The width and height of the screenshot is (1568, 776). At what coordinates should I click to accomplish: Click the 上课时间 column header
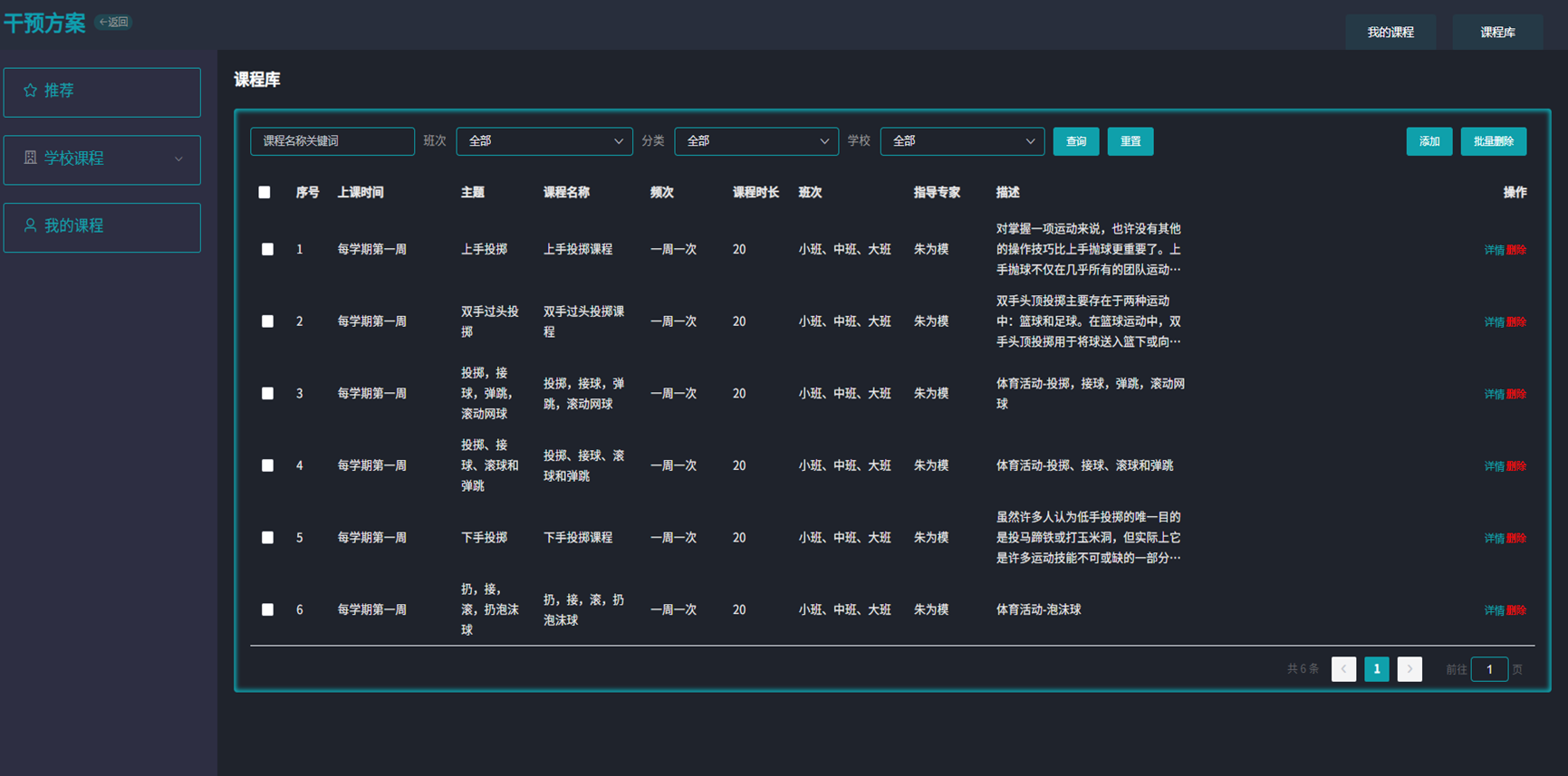pyautogui.click(x=361, y=192)
